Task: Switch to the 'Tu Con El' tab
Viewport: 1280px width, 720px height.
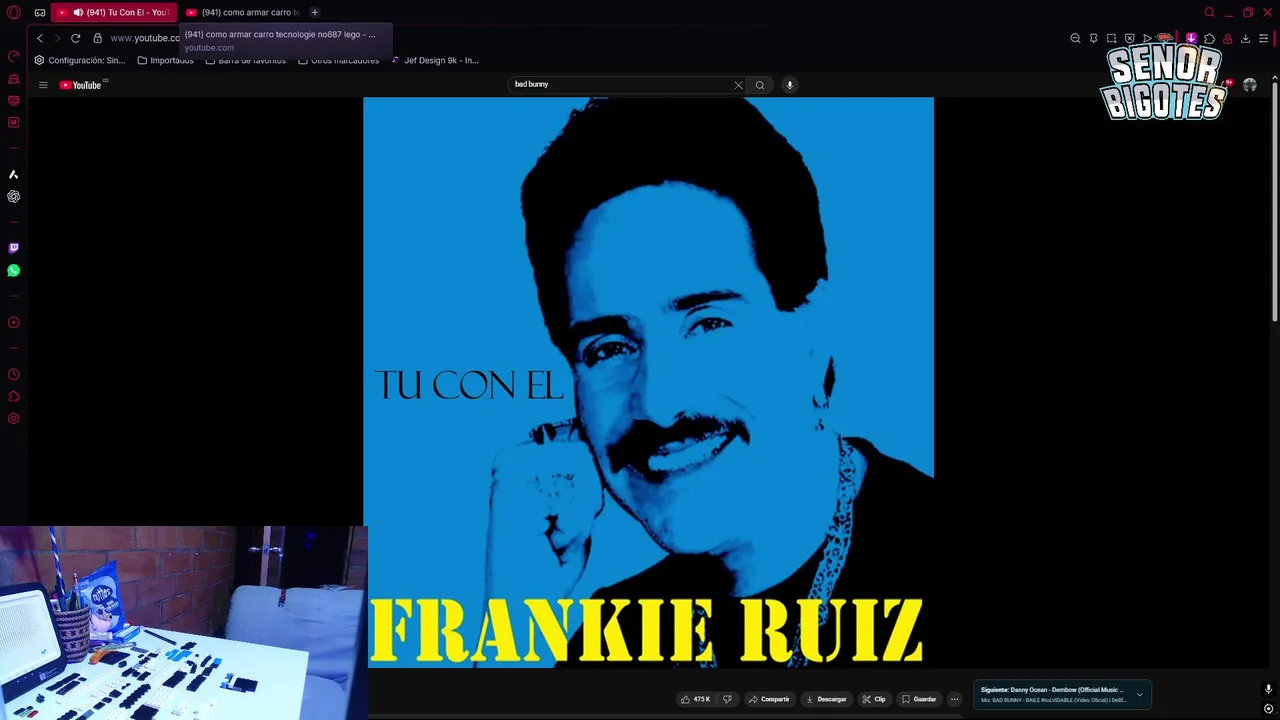Action: [114, 12]
